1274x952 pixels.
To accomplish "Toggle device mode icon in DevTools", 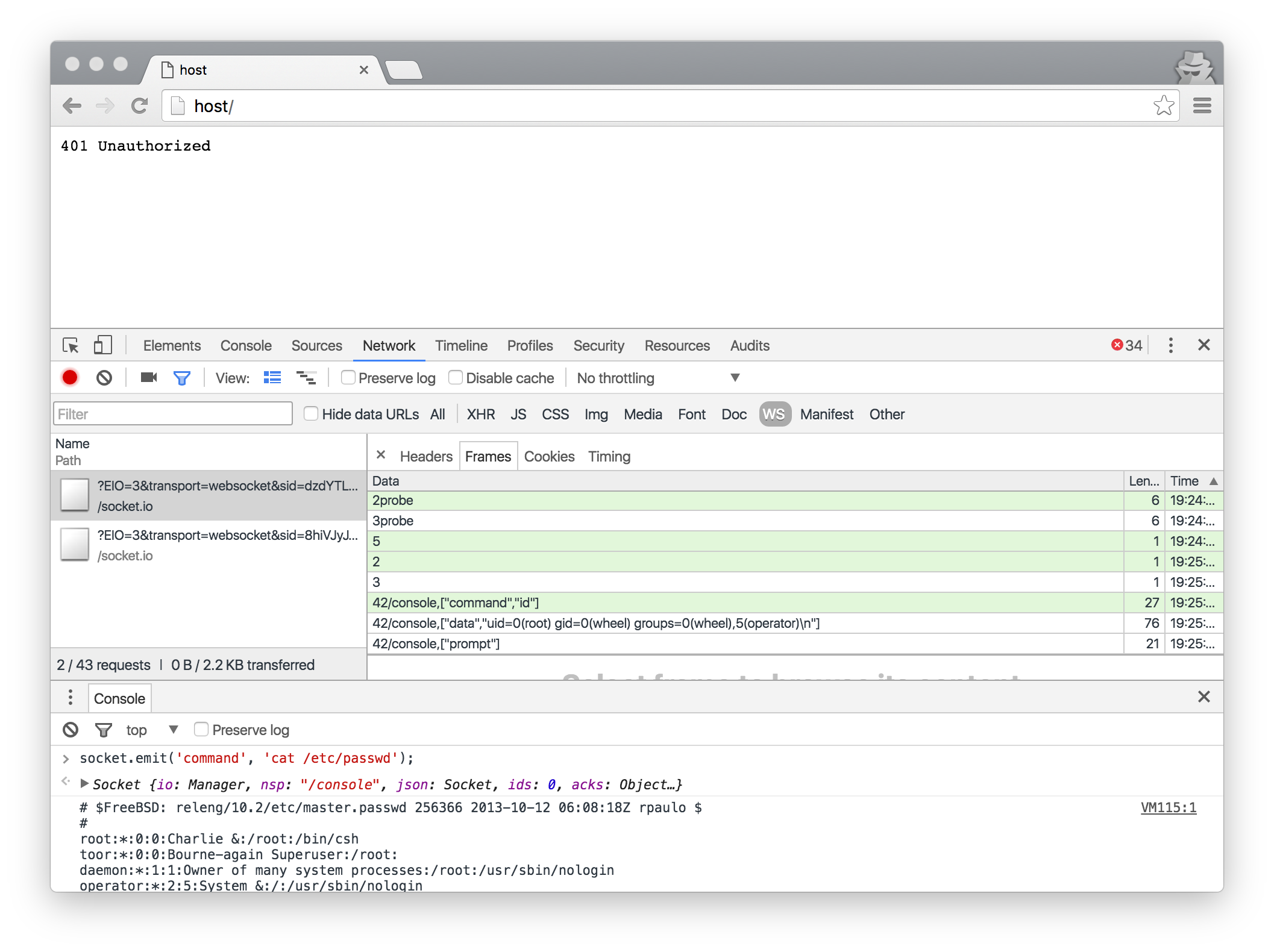I will pos(102,345).
